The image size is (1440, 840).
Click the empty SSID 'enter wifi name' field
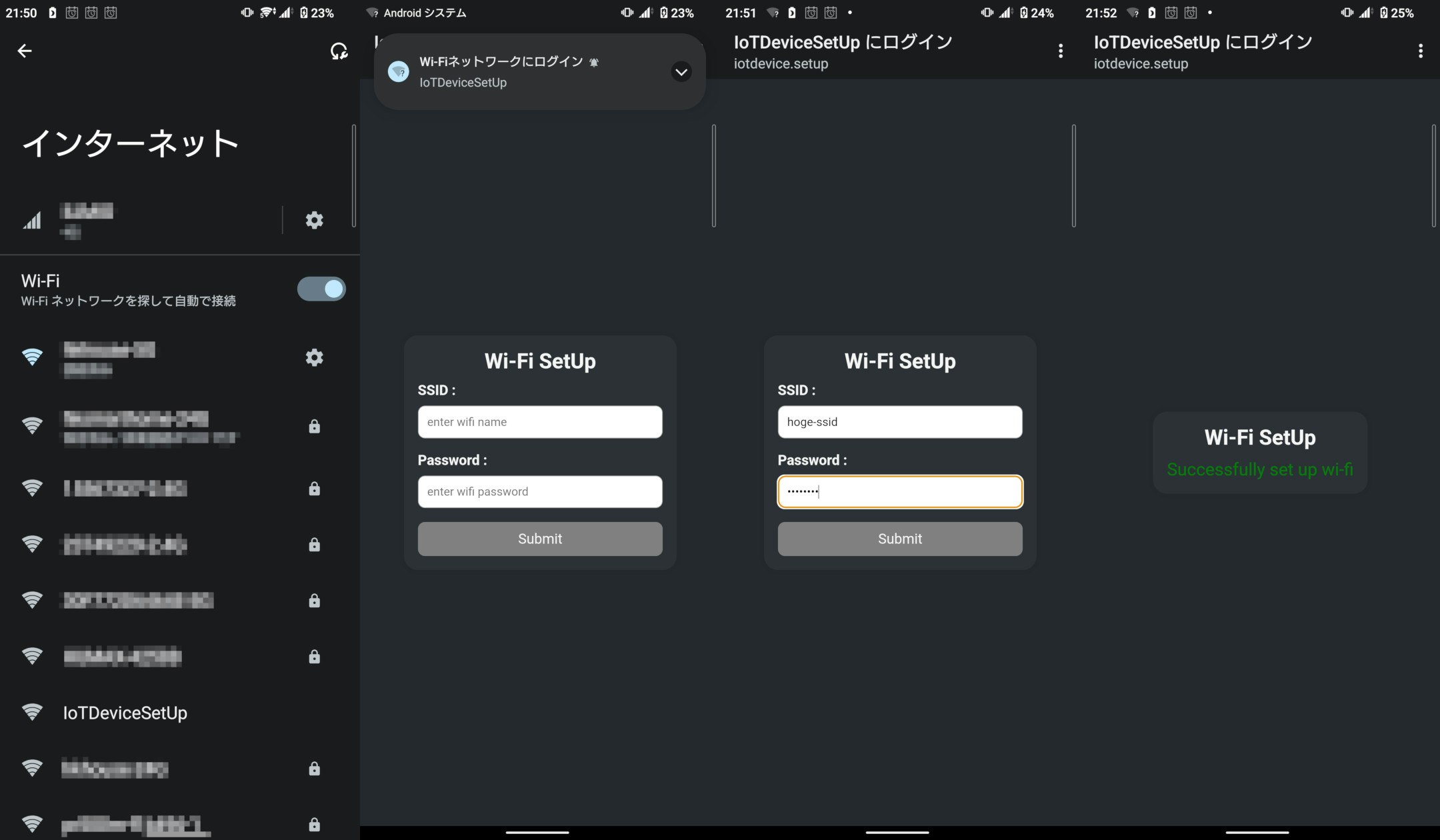[x=540, y=422]
